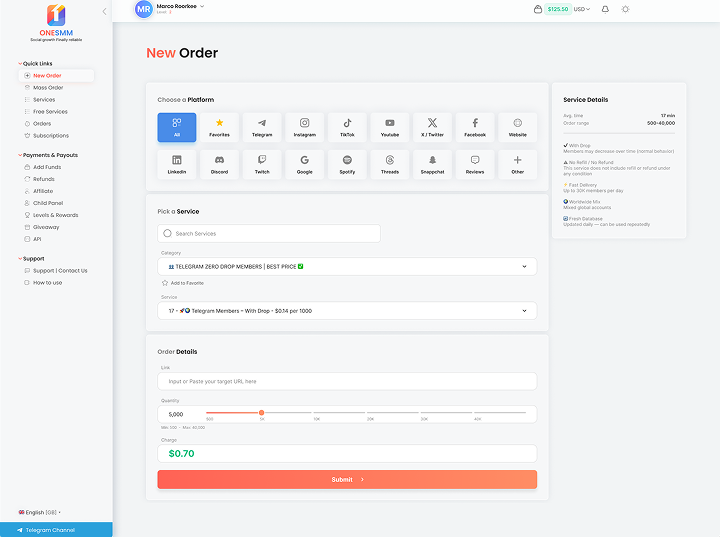
Task: Open the Orders sidebar item
Action: point(38,124)
